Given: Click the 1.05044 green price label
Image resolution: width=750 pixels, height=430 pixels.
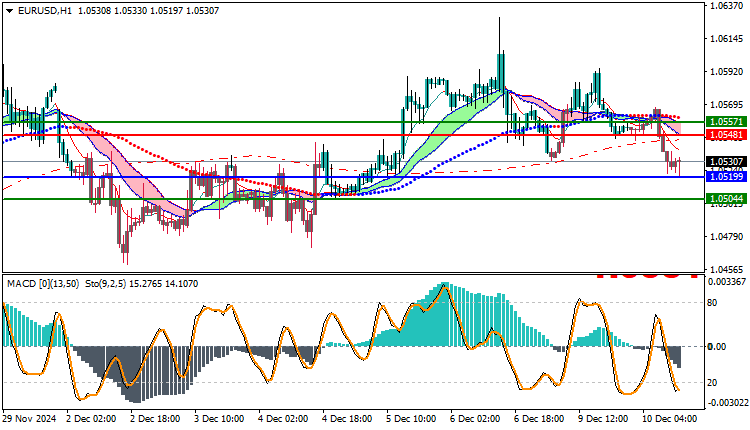Looking at the screenshot, I should tap(726, 198).
